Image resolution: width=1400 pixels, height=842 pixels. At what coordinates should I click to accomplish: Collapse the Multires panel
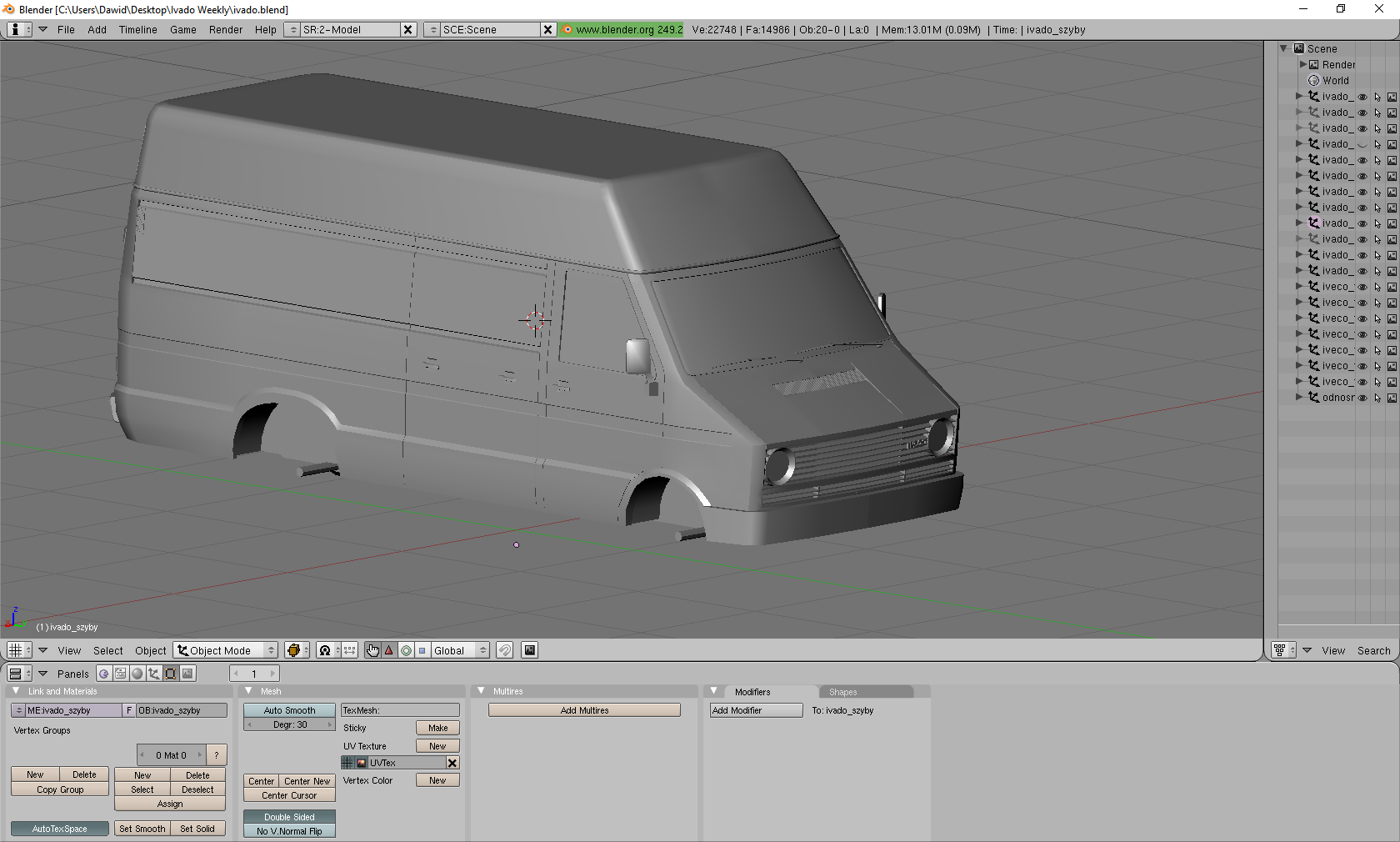click(481, 691)
